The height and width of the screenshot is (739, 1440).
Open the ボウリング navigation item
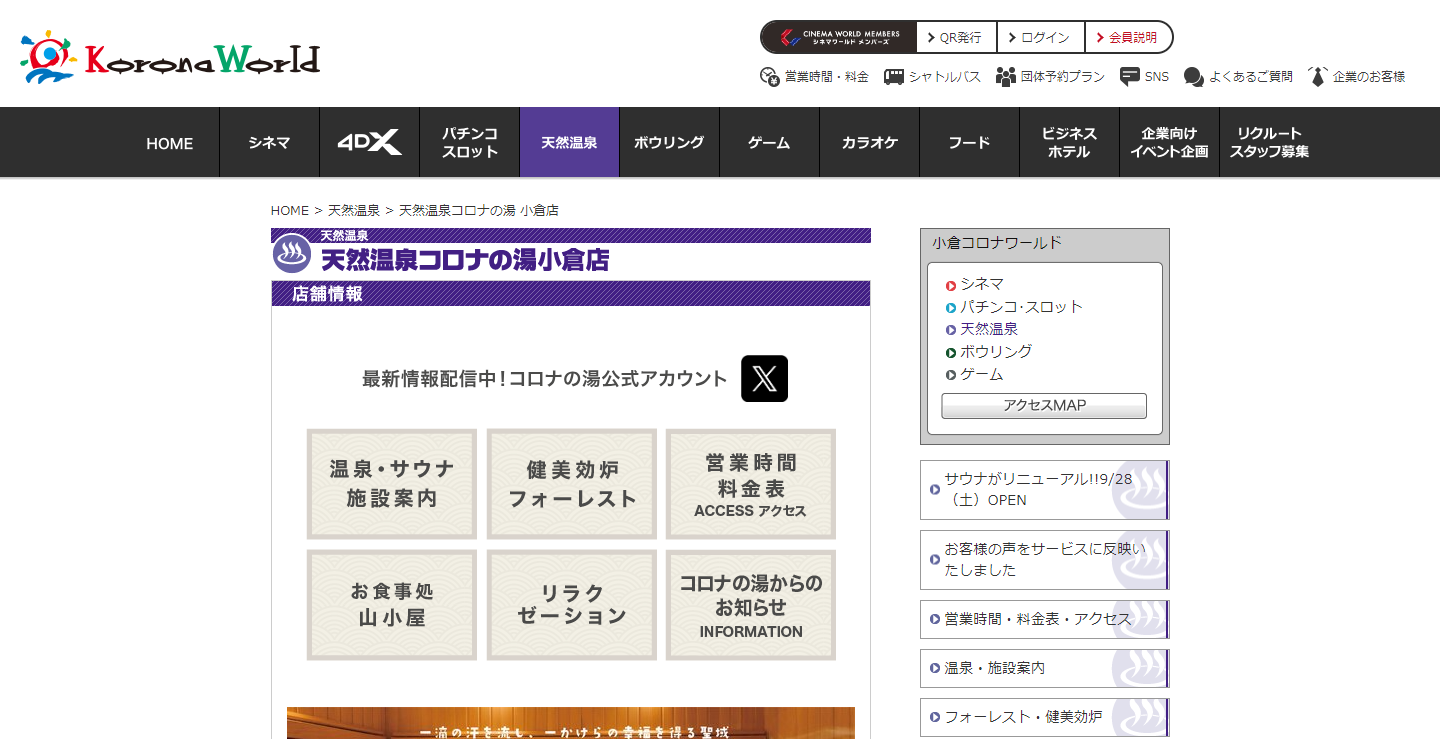(x=669, y=142)
